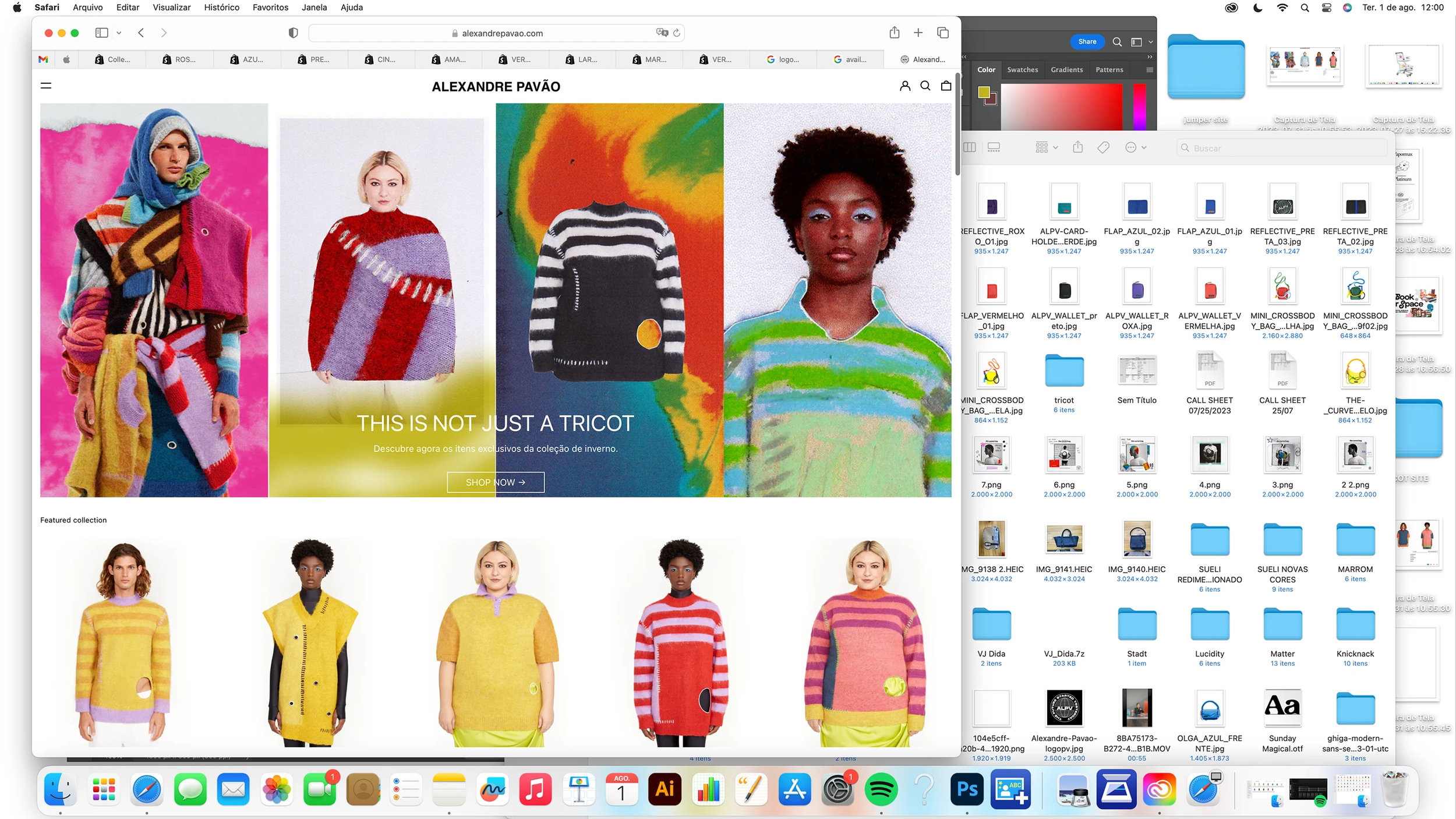Viewport: 1456px width, 819px height.
Task: Go forward in Safari history
Action: pyautogui.click(x=164, y=33)
